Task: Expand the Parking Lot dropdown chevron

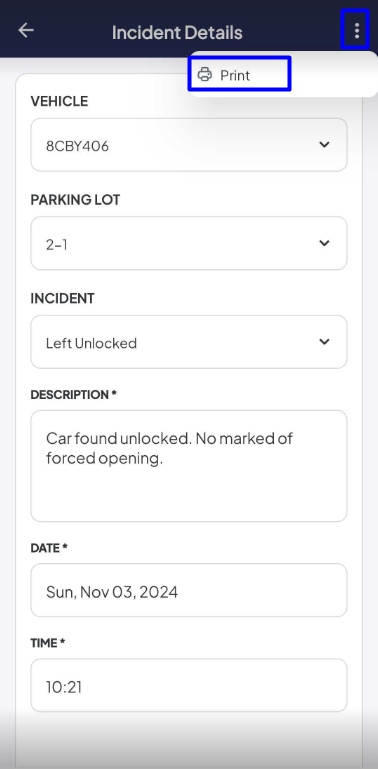Action: (x=324, y=243)
